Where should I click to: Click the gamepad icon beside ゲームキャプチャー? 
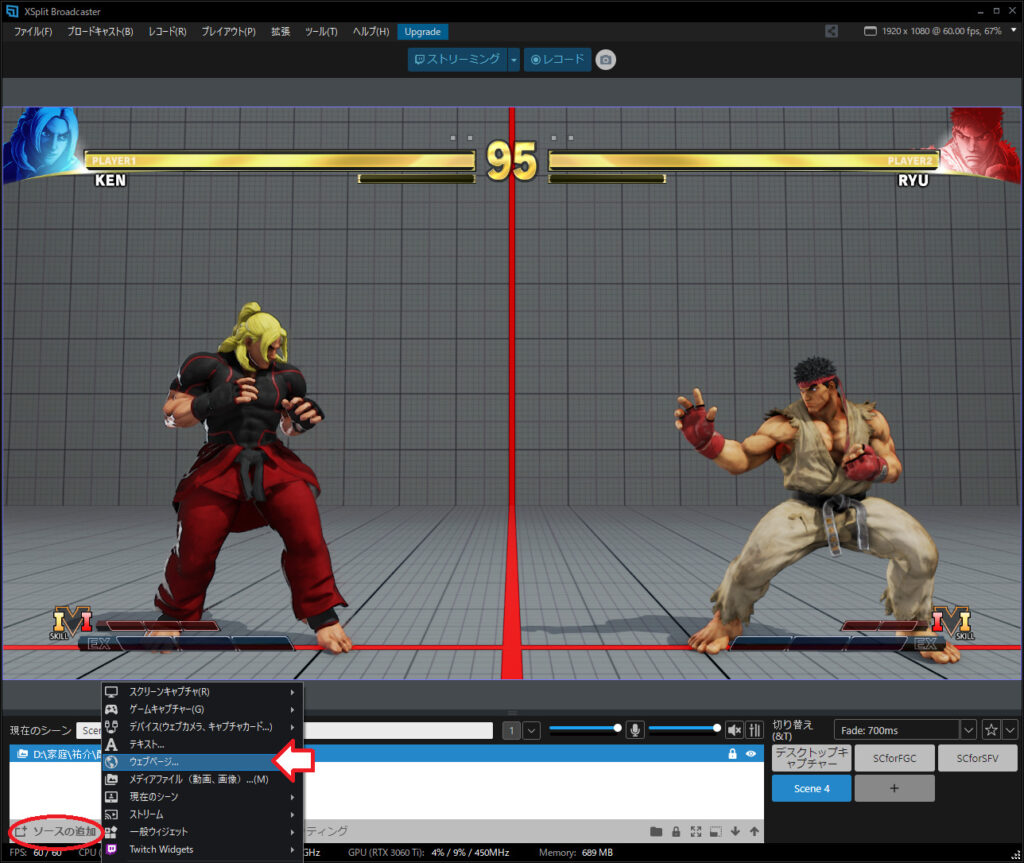coord(112,709)
